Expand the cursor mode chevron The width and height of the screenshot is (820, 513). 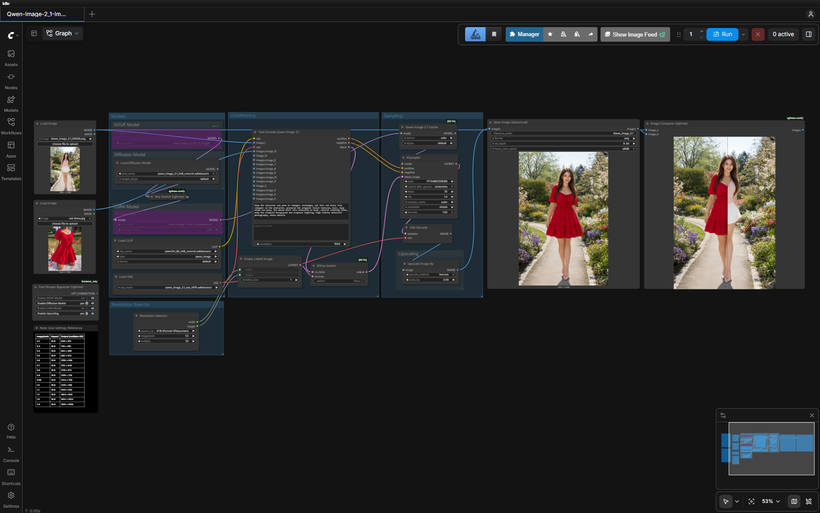click(x=737, y=501)
